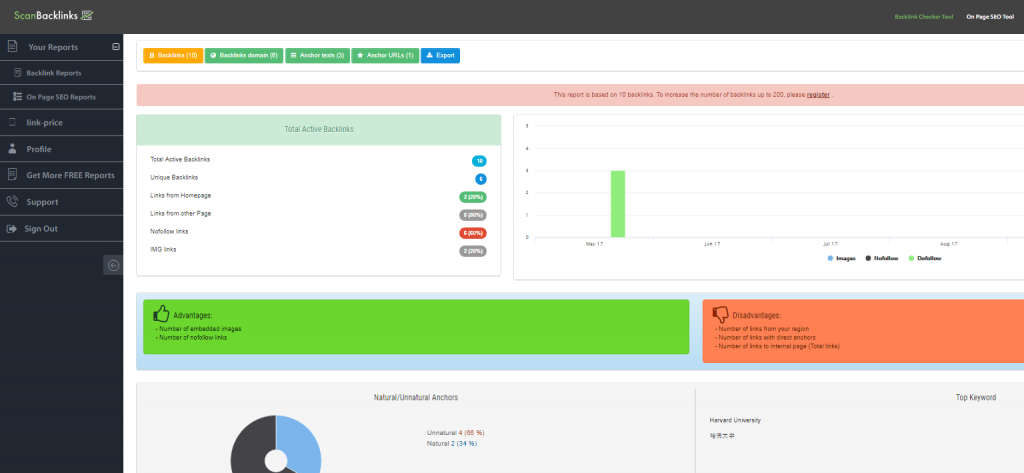Click the Sign Out arrow icon
Image resolution: width=1024 pixels, height=473 pixels.
pos(12,229)
